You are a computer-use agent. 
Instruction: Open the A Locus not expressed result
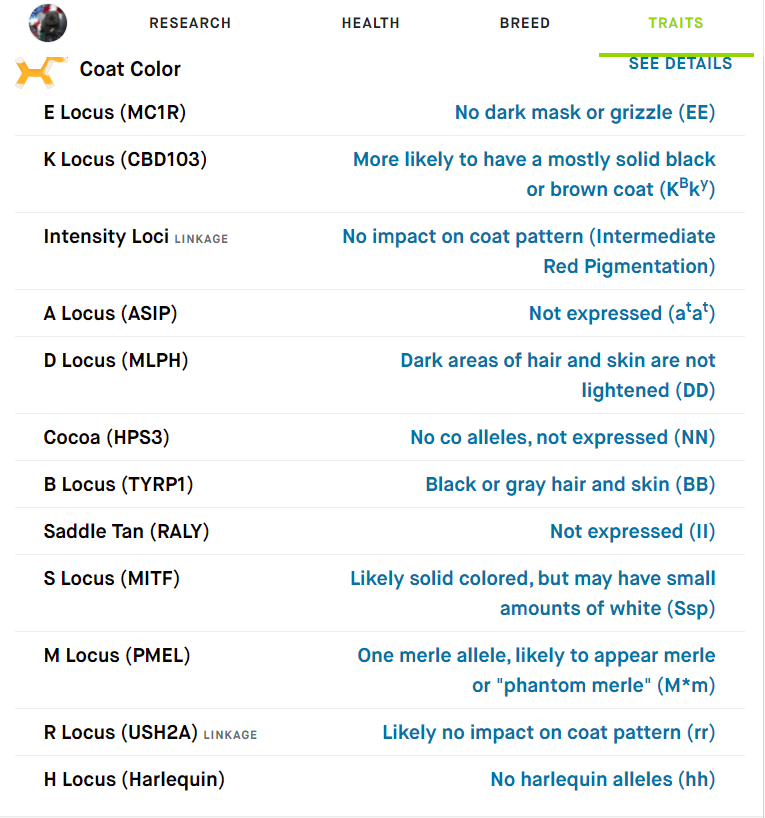pyautogui.click(x=622, y=313)
